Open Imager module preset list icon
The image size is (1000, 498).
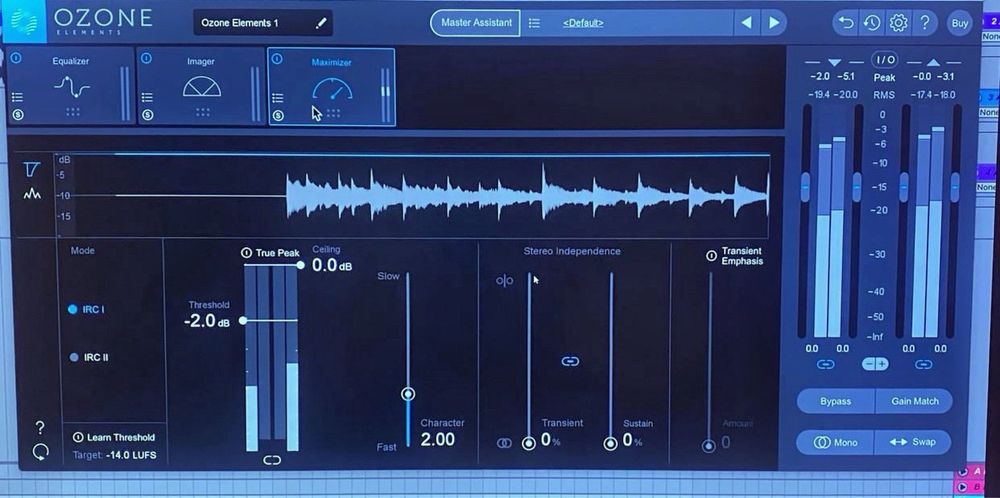click(x=147, y=98)
